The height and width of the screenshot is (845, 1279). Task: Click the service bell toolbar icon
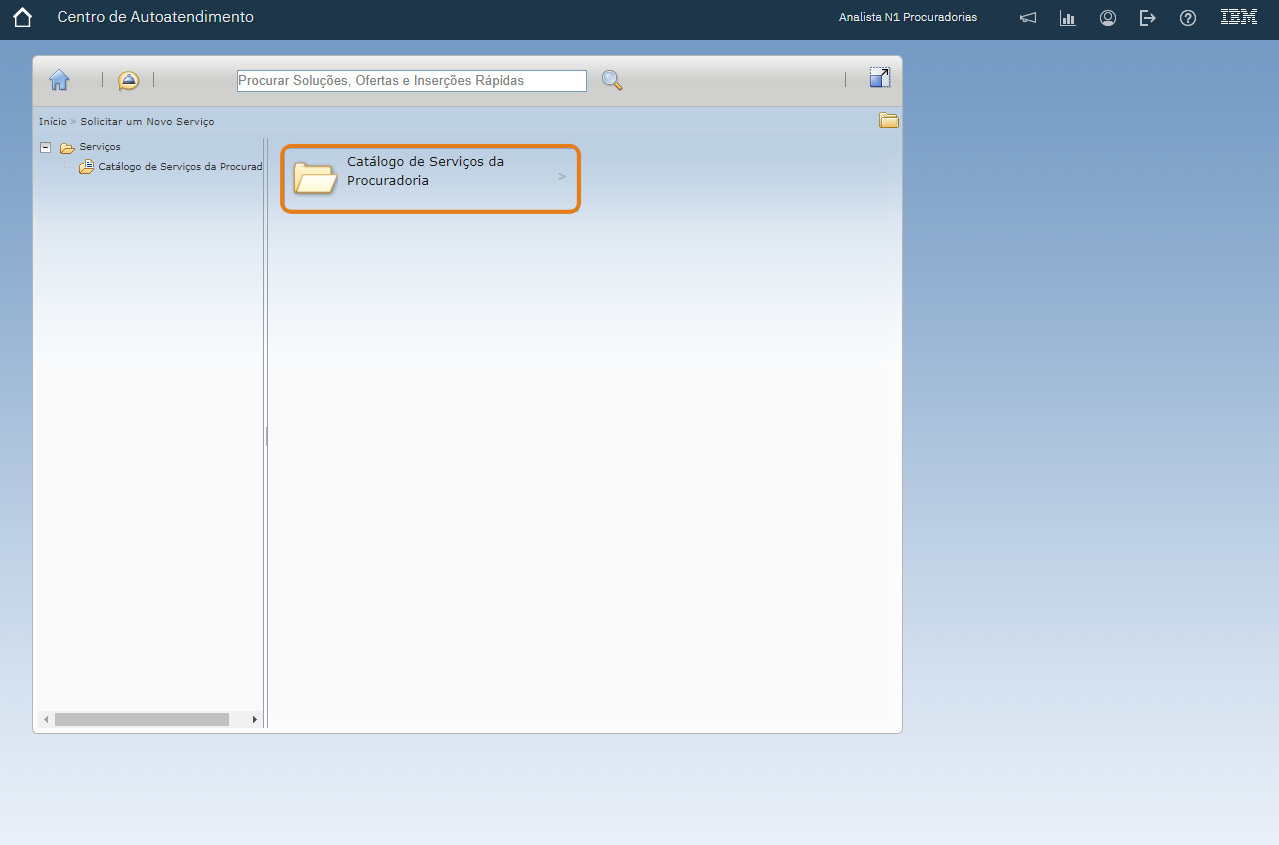[x=128, y=81]
